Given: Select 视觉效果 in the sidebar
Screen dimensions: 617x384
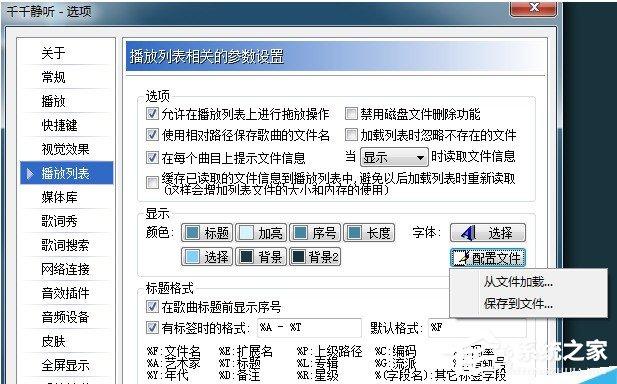Looking at the screenshot, I should pos(65,149).
